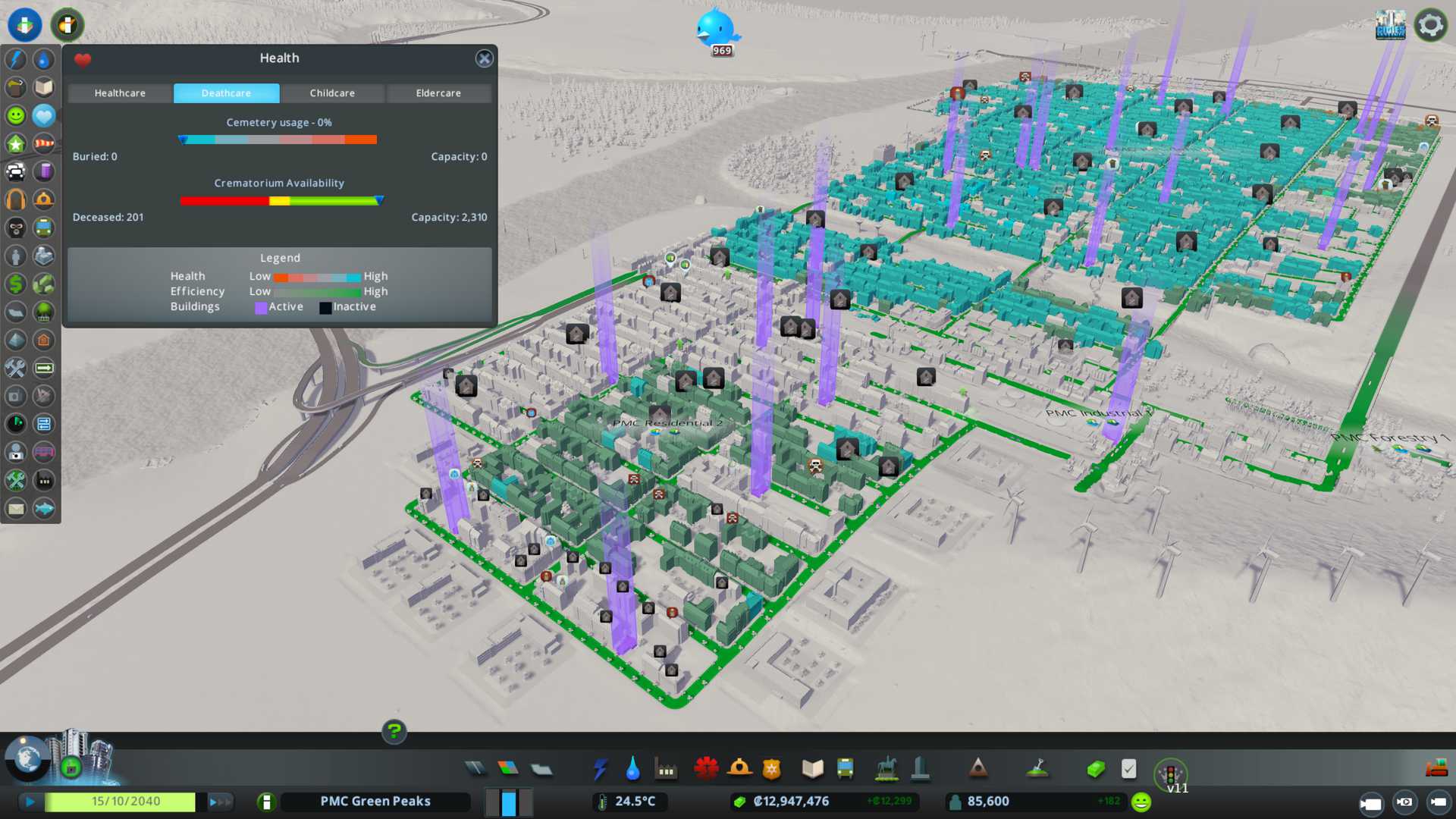Open the Zoning tool
The width and height of the screenshot is (1456, 819).
tap(508, 769)
